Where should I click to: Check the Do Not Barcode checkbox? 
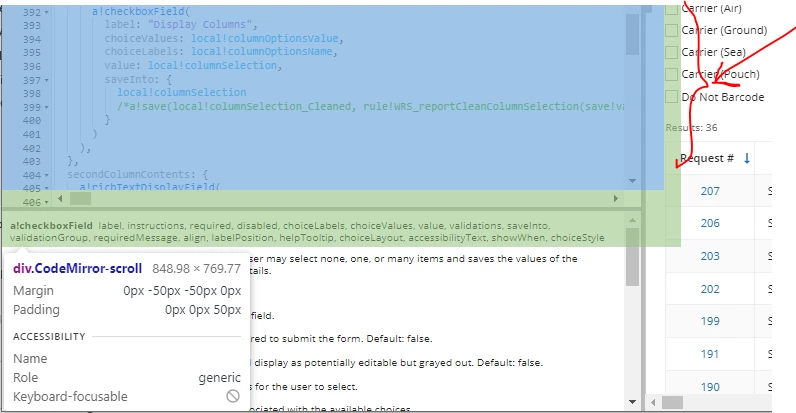pos(672,97)
